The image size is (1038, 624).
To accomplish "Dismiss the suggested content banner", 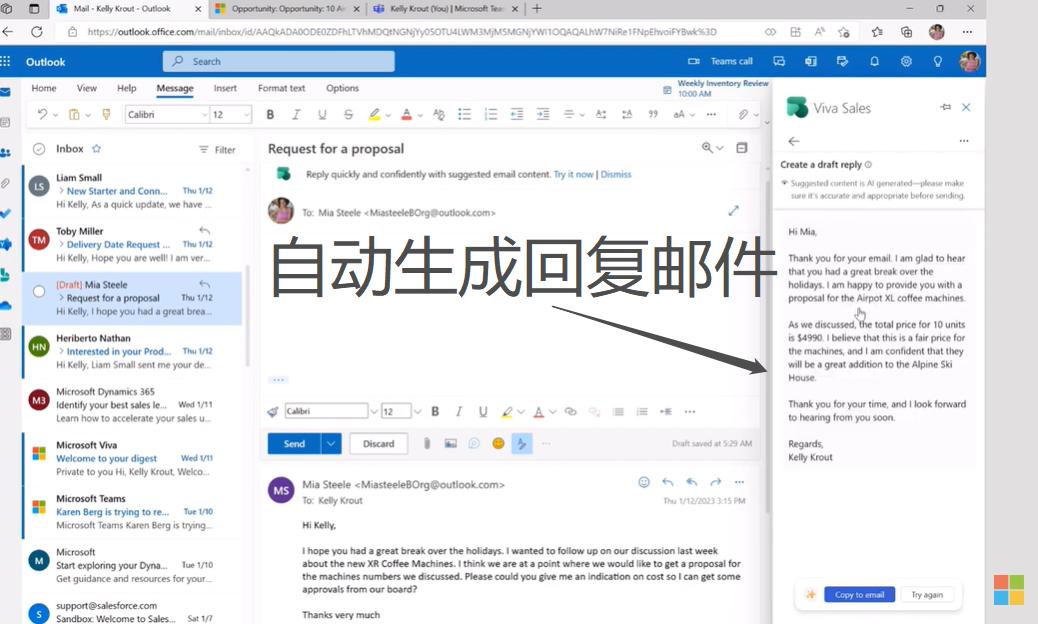I will tap(616, 175).
